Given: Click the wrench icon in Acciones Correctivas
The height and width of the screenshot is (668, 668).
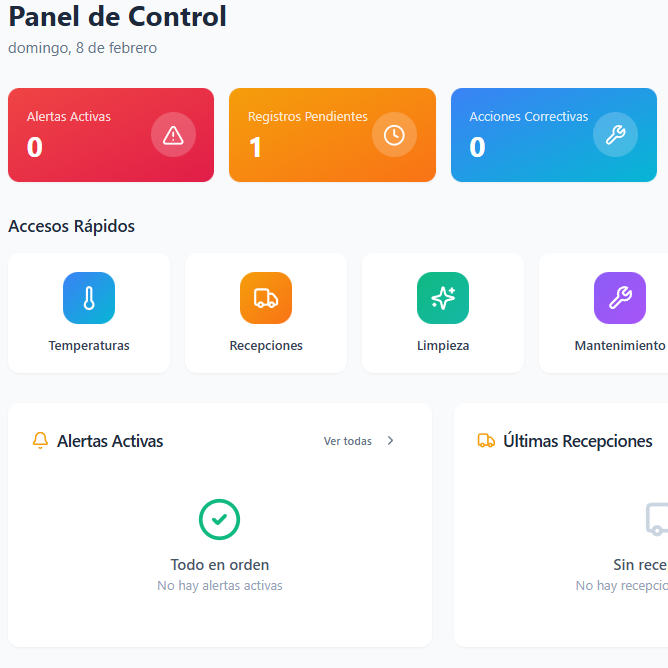Looking at the screenshot, I should pyautogui.click(x=615, y=135).
